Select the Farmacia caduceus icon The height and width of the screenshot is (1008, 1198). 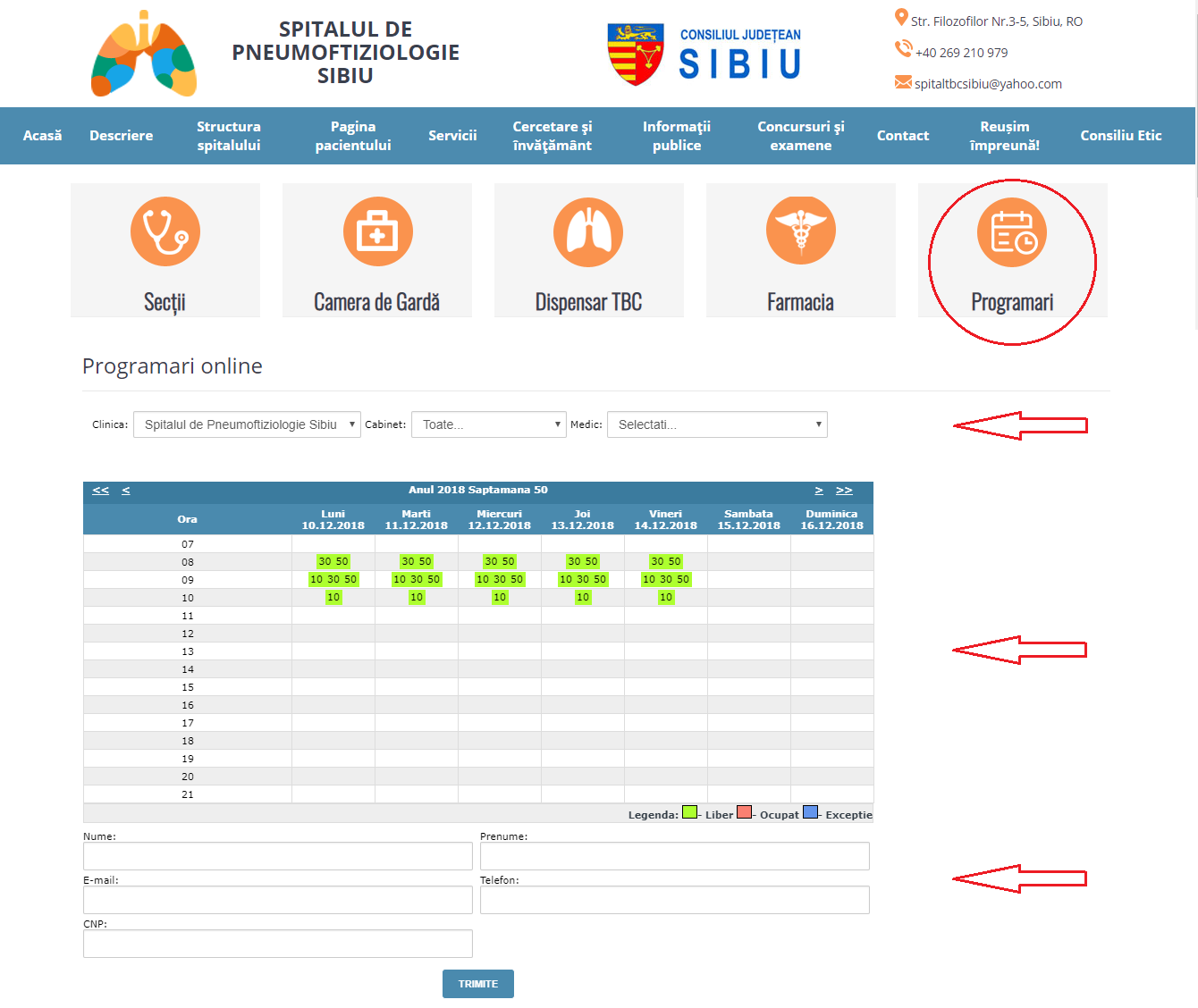800,231
